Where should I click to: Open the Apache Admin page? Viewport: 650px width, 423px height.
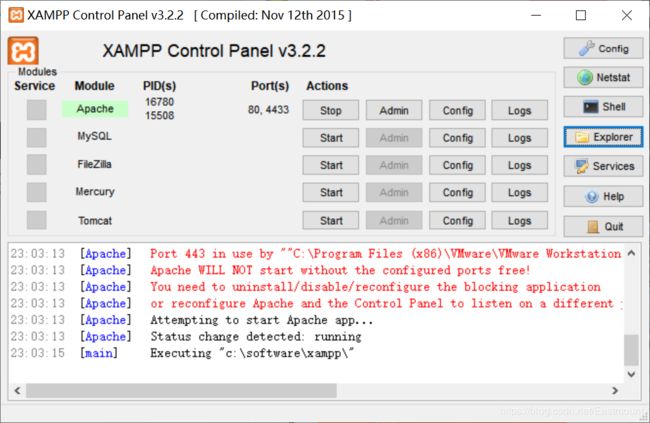(x=394, y=110)
